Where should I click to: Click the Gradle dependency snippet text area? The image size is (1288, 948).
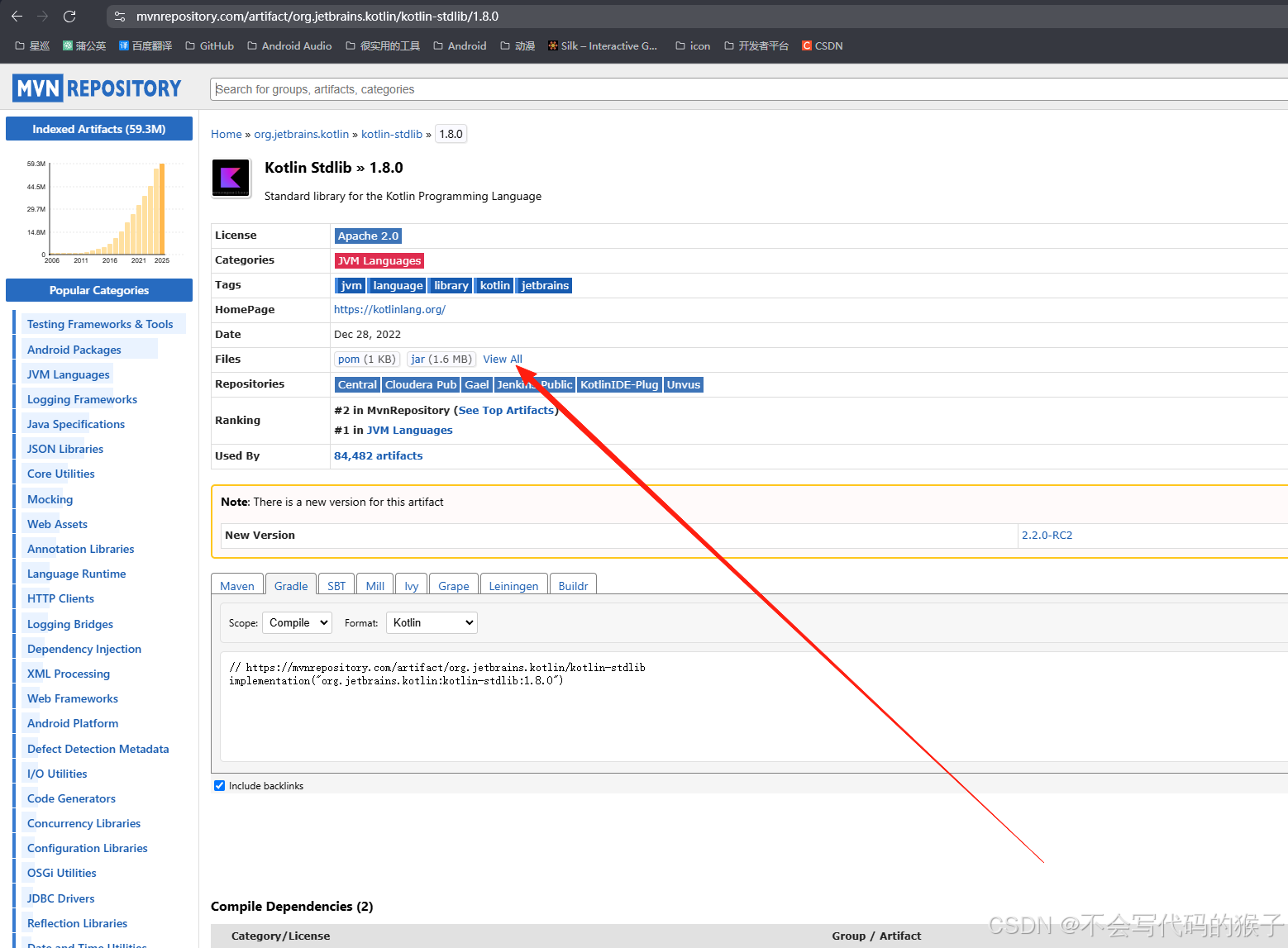pos(753,707)
